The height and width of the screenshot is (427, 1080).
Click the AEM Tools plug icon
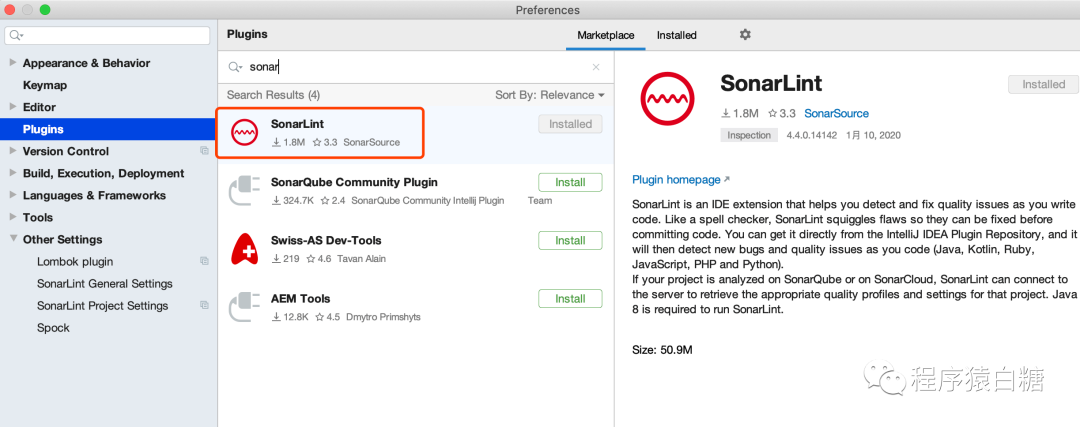246,306
